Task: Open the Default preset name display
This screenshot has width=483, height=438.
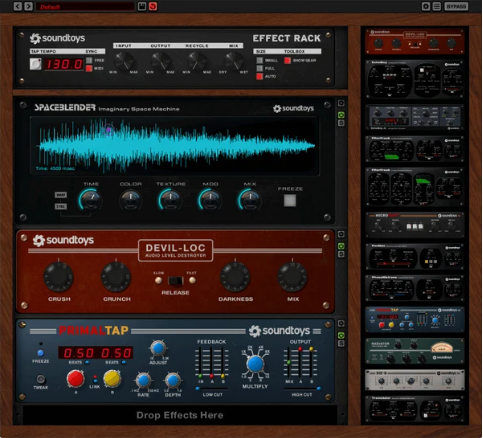Action: [x=85, y=6]
